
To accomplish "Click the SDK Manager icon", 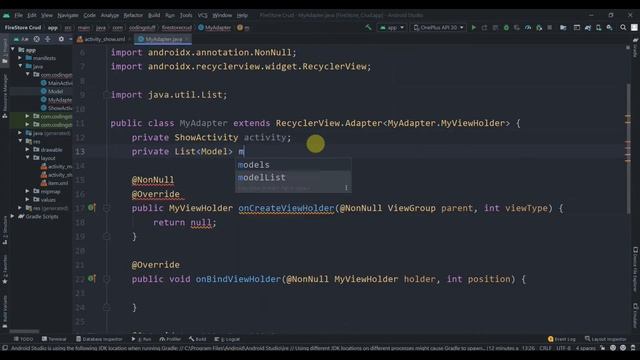I will point(609,27).
